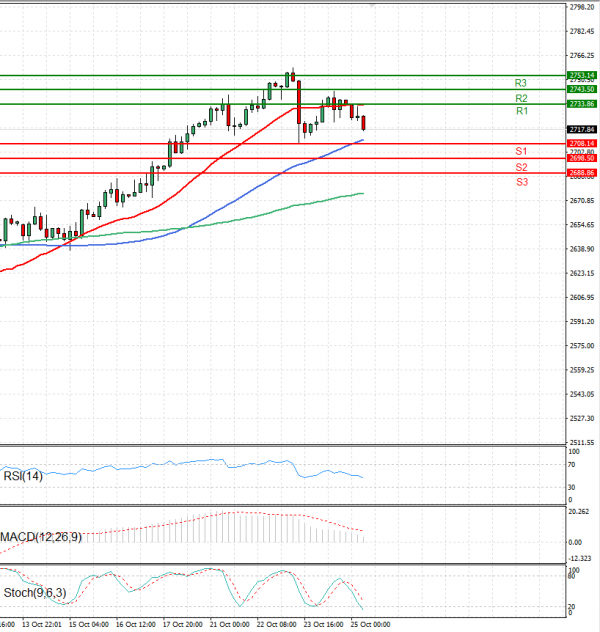
Task: Click the 2654.65 price axis value
Action: pos(581,225)
